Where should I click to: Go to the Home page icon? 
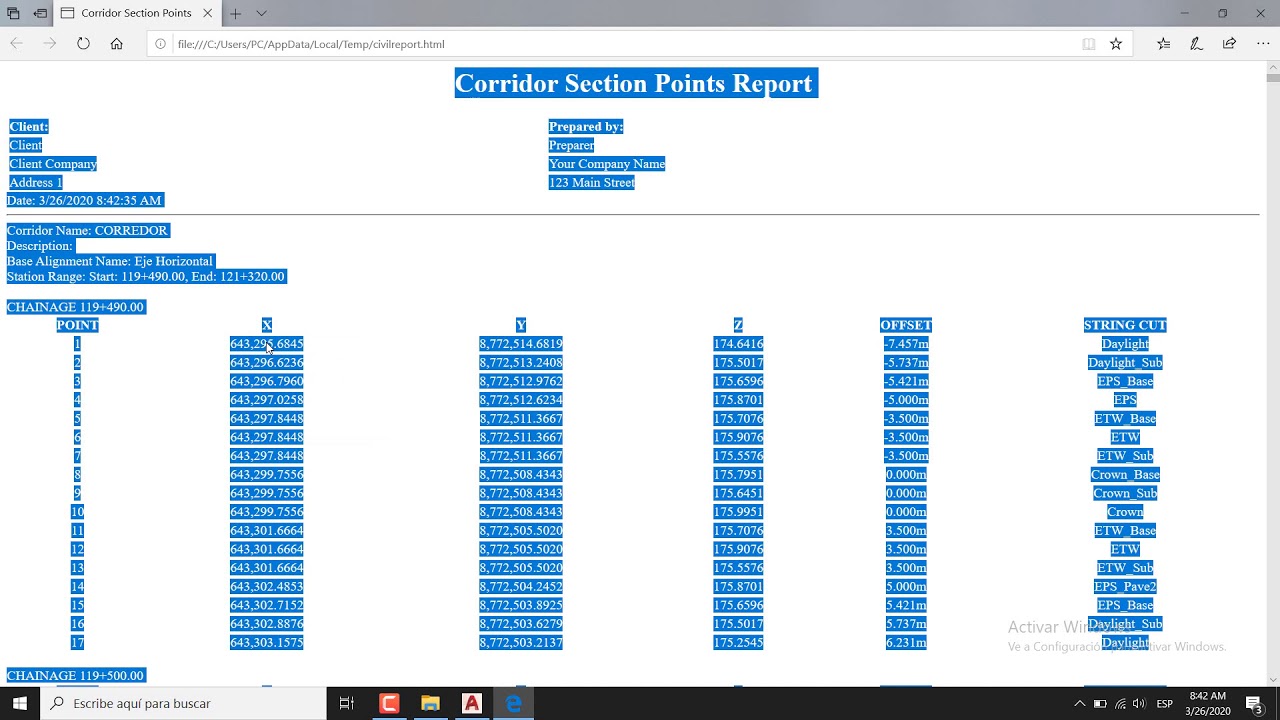tap(116, 44)
